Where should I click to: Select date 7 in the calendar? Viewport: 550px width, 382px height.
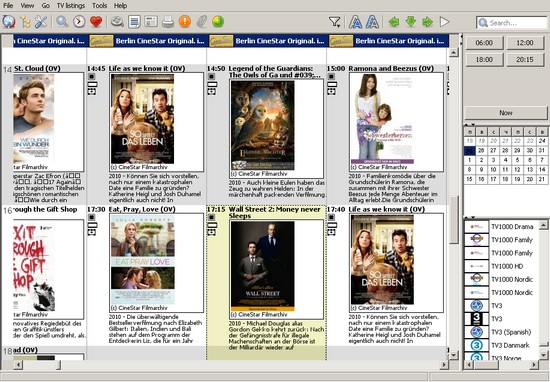click(x=542, y=160)
